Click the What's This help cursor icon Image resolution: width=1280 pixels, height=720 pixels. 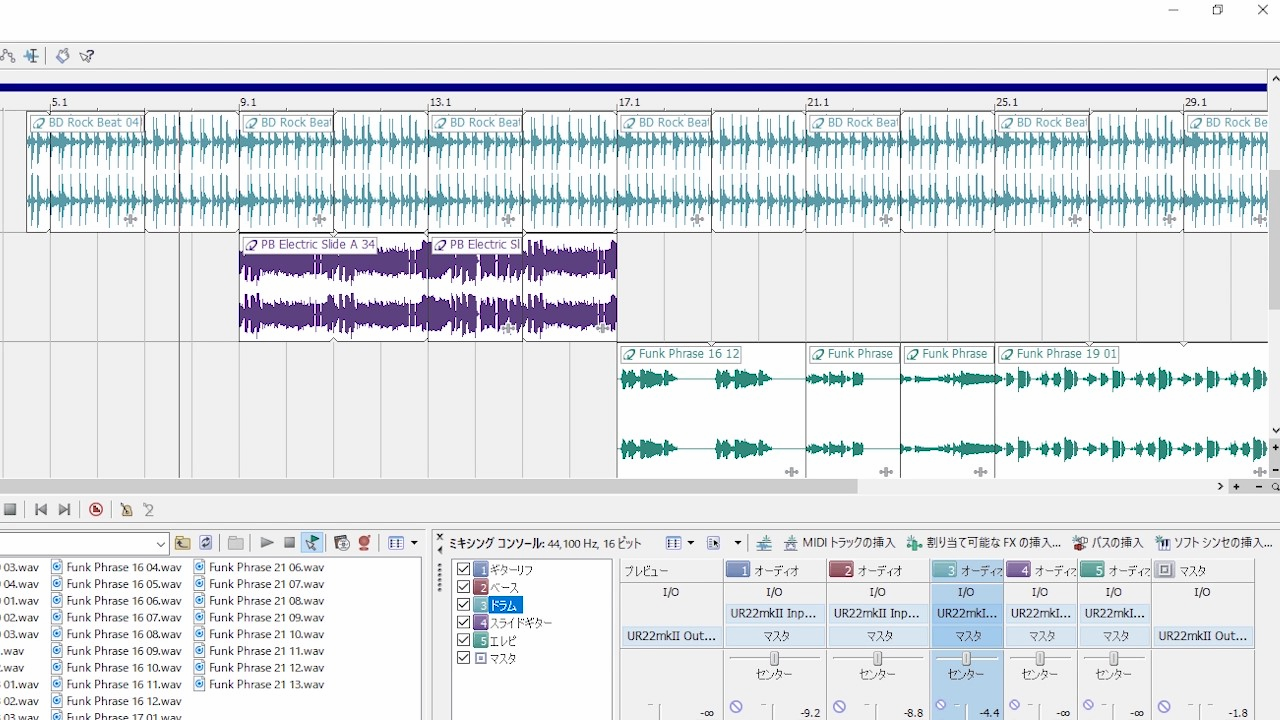click(87, 56)
